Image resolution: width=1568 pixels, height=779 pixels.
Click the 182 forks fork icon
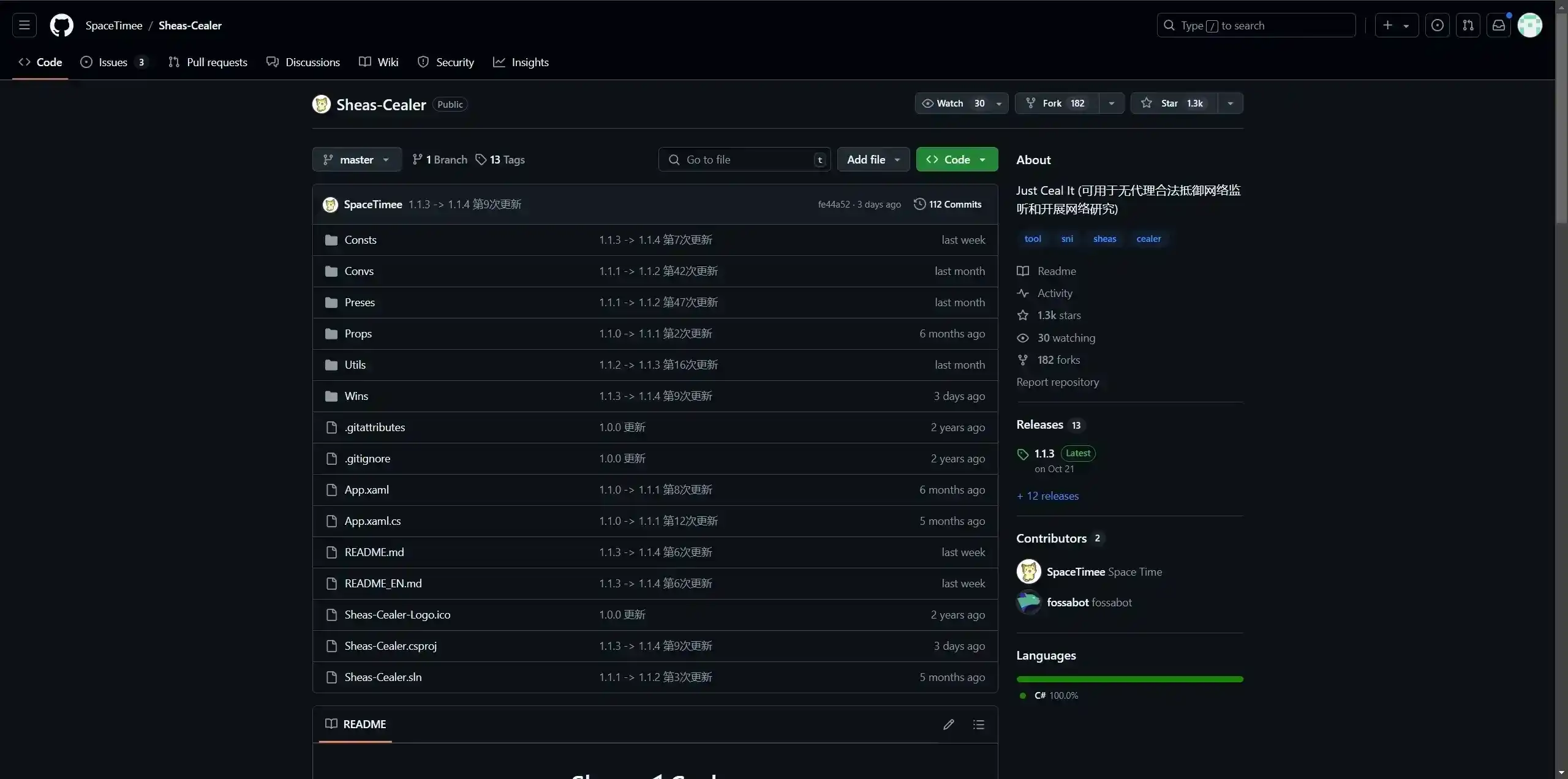(1022, 359)
